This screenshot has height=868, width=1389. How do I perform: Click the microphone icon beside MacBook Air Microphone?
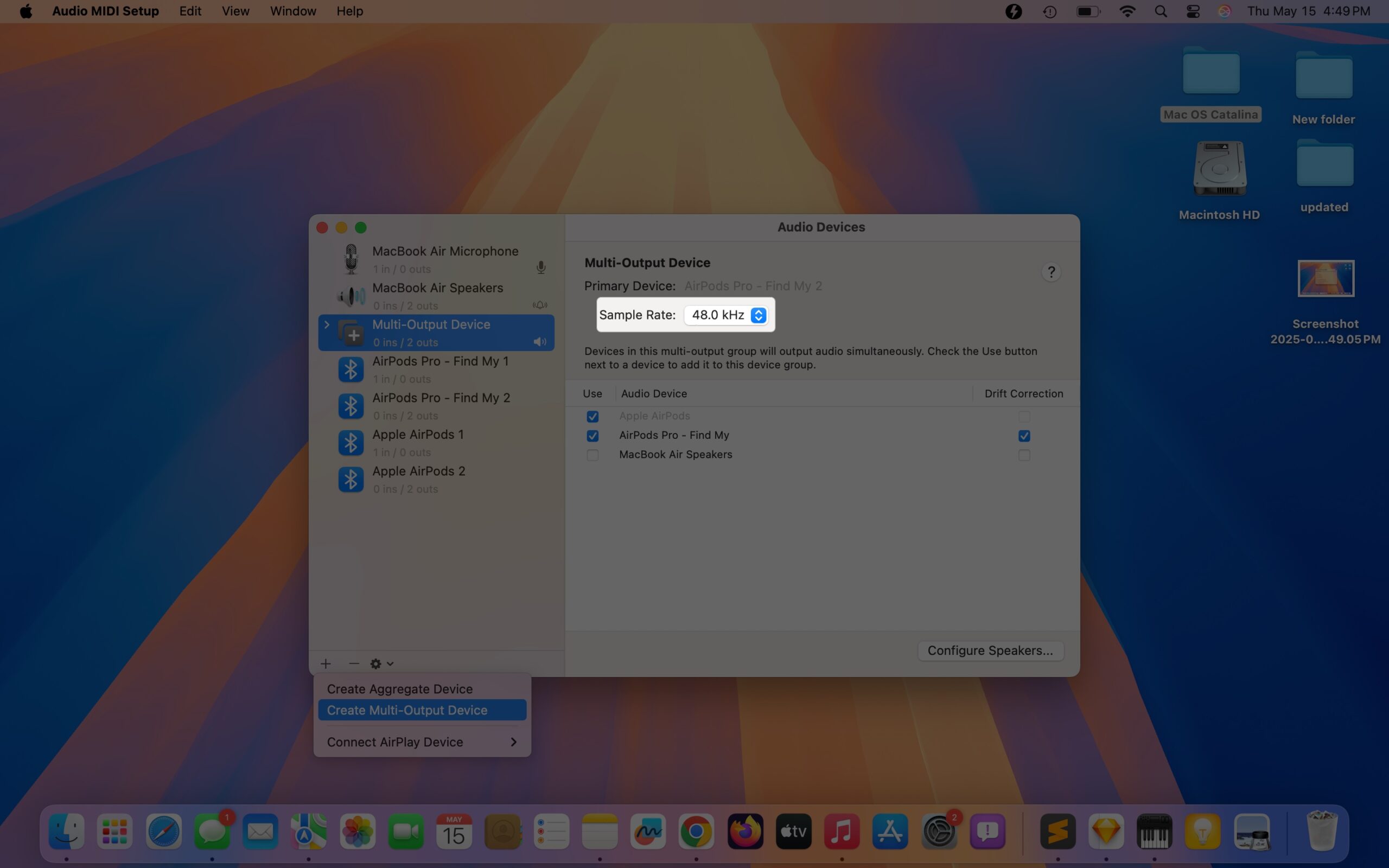tap(540, 267)
